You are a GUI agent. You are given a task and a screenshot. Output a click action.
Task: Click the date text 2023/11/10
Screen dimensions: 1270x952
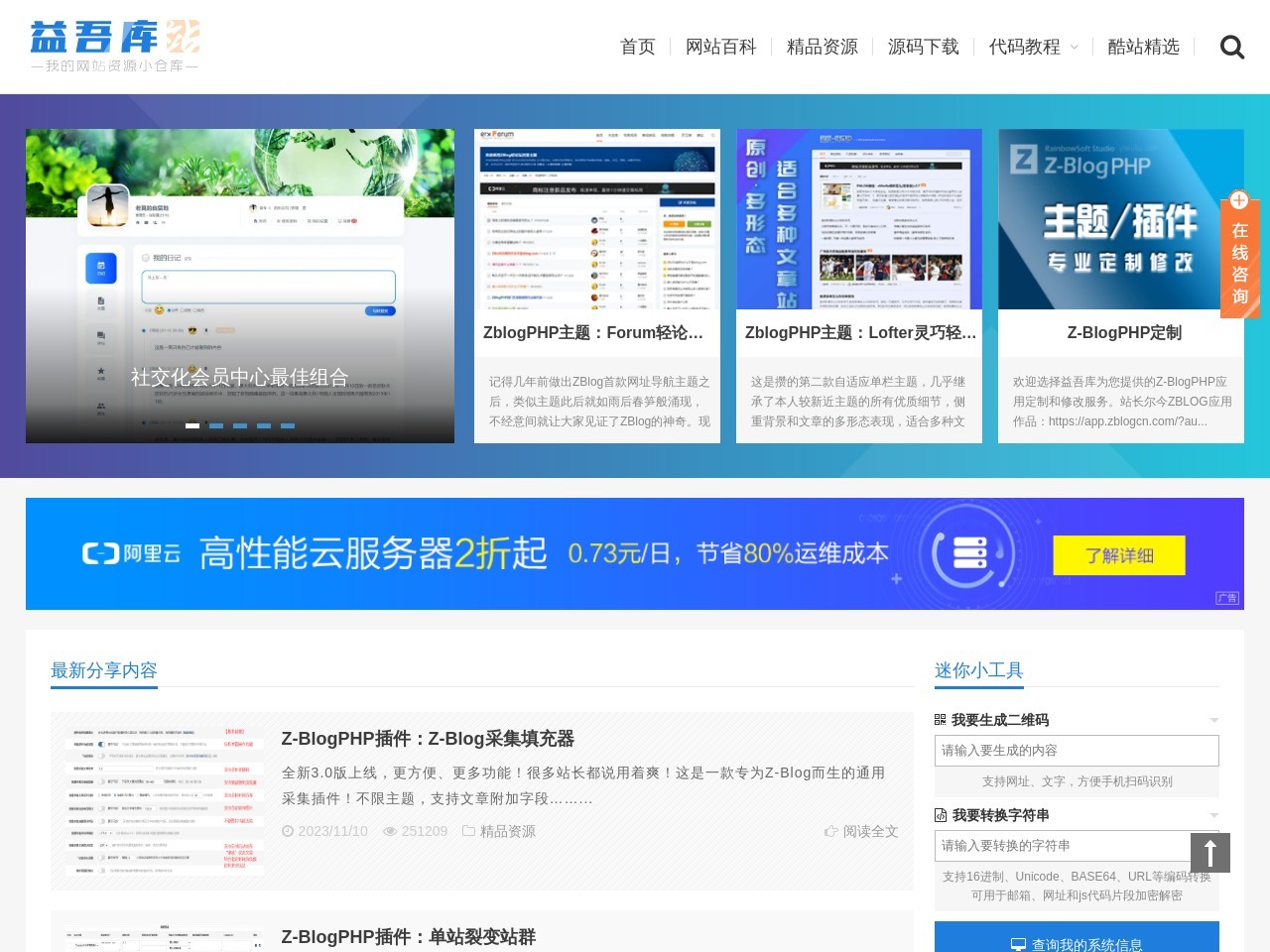point(332,831)
